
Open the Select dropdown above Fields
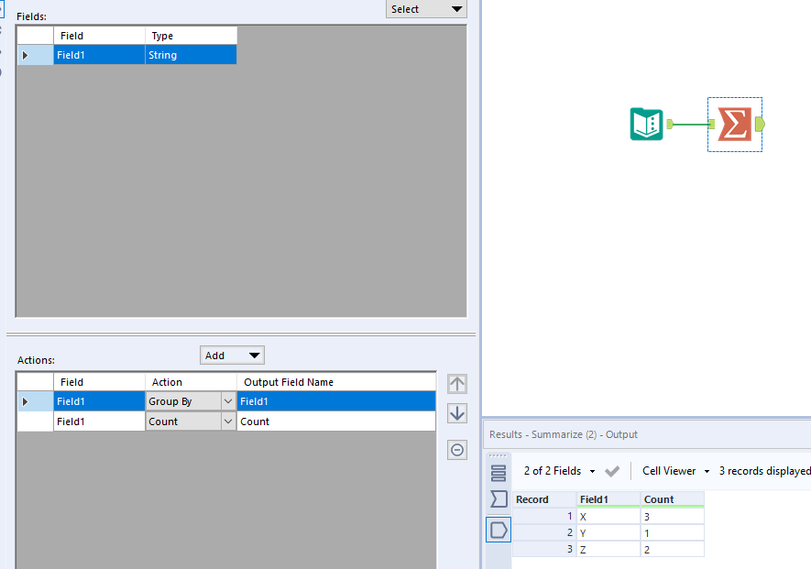(426, 9)
